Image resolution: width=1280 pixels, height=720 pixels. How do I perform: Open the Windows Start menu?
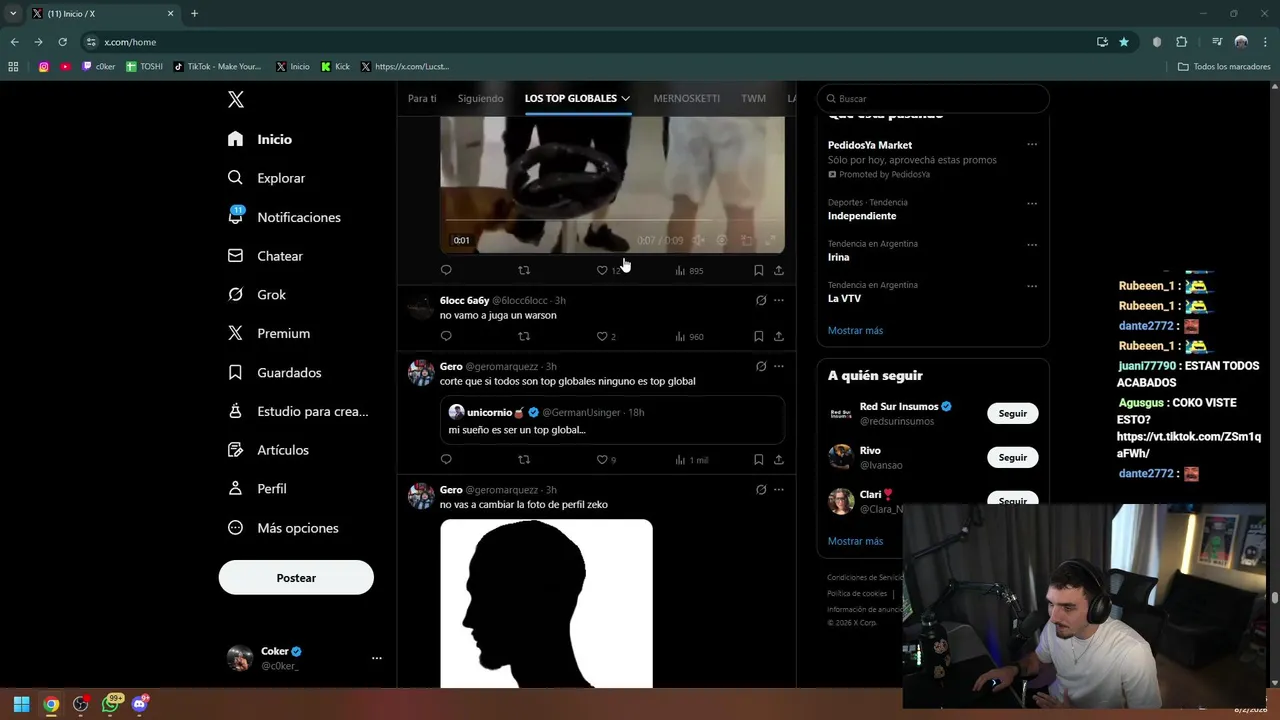click(21, 704)
